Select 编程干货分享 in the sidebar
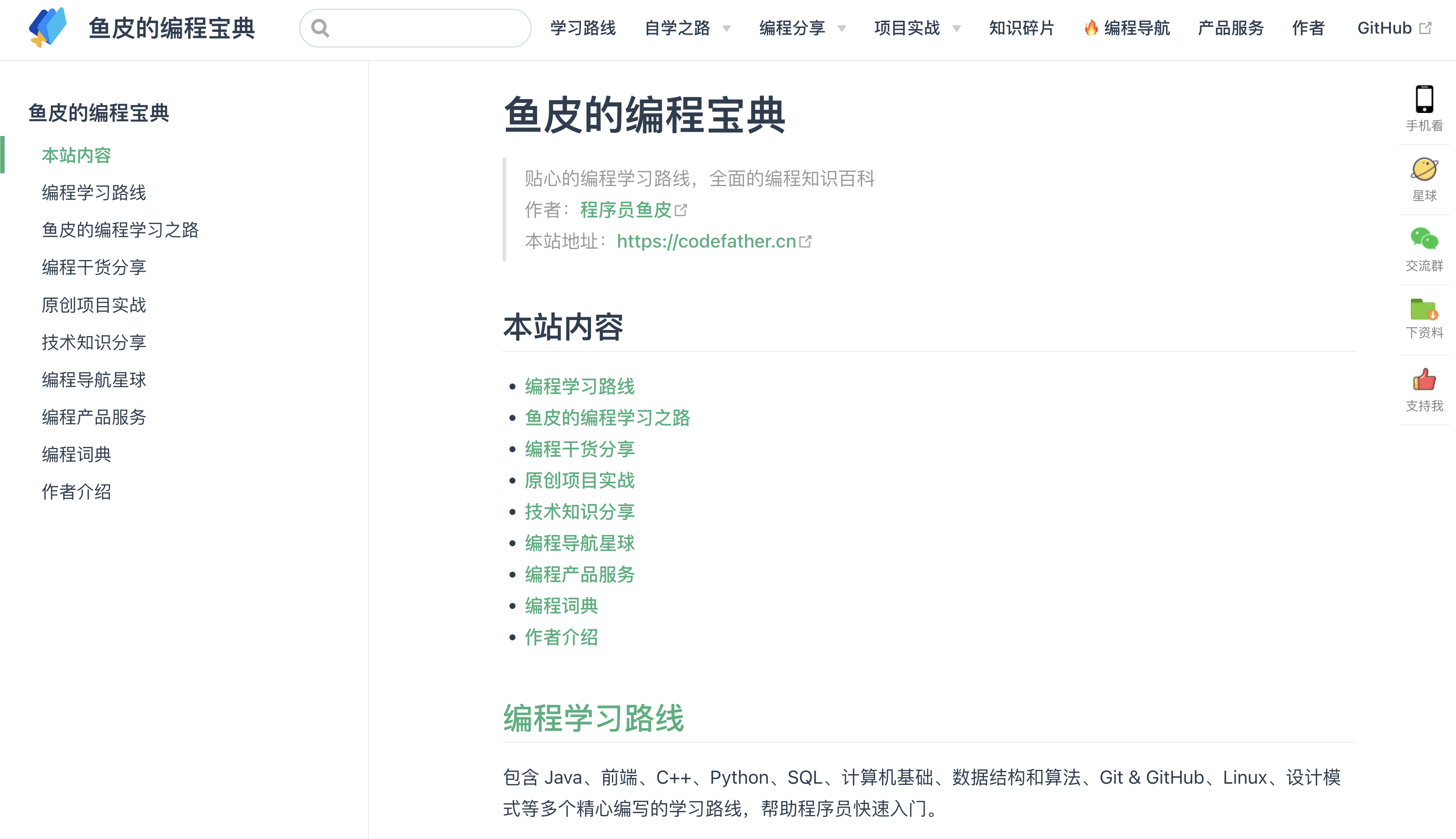 tap(94, 267)
